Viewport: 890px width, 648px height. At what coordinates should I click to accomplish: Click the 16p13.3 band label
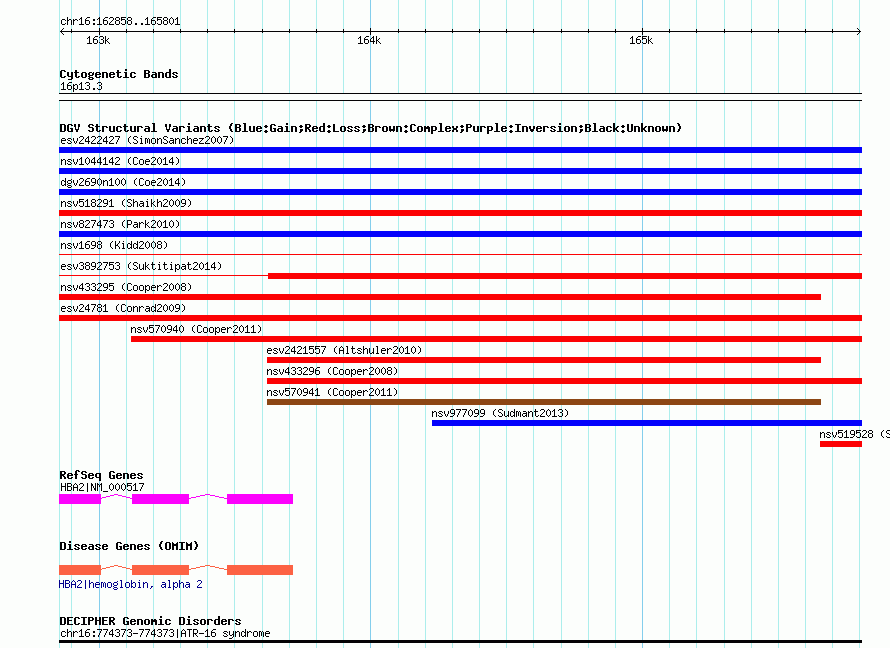81,86
